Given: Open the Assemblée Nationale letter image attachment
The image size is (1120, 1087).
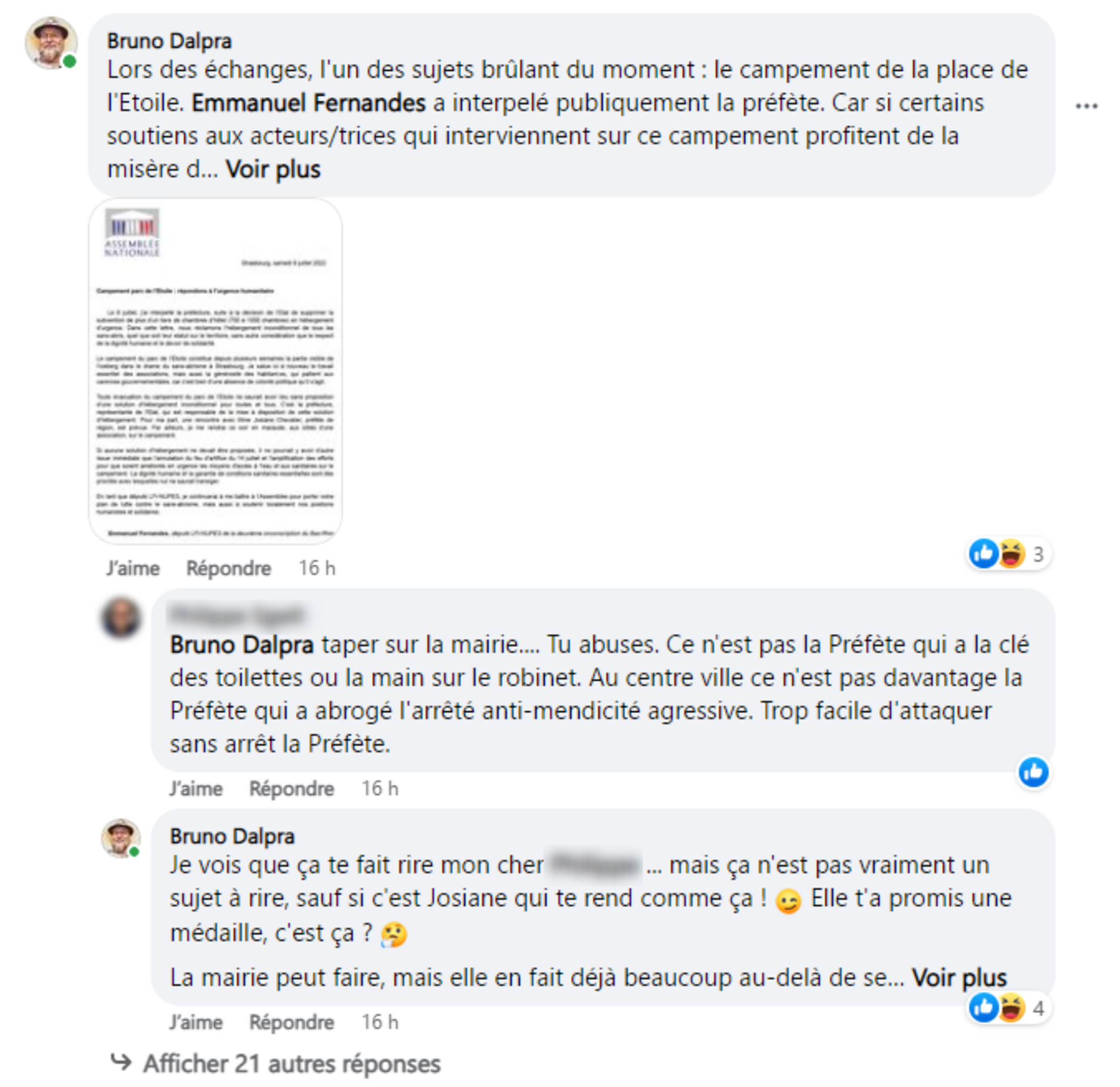Looking at the screenshot, I should (x=215, y=372).
